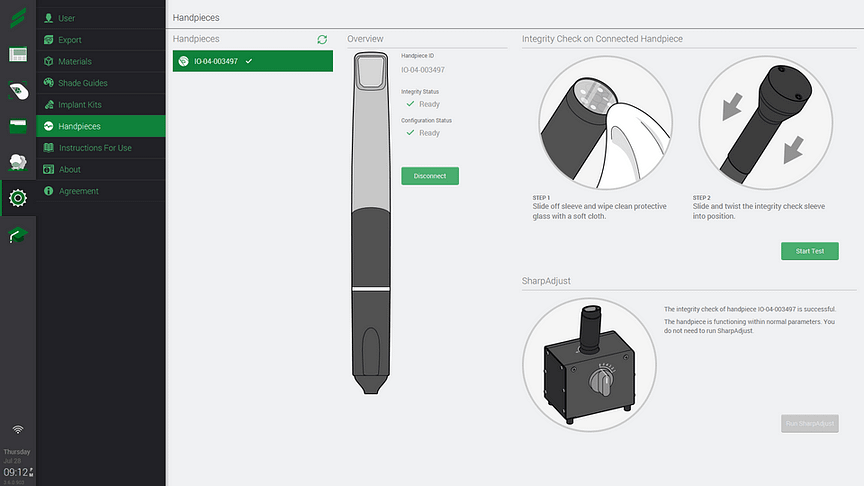Click the Run SharpAdjust button
The width and height of the screenshot is (864, 486).
[x=809, y=424]
